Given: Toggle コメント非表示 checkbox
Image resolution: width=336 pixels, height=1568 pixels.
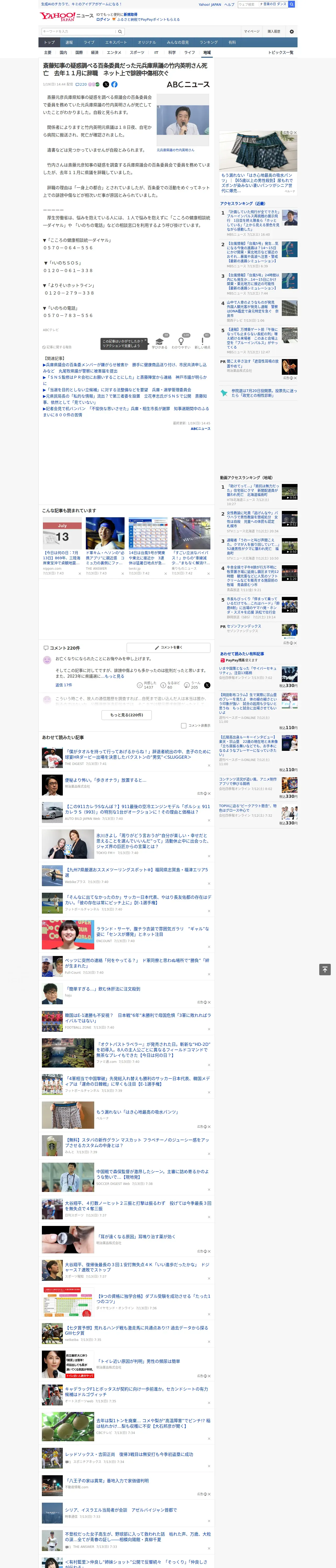Looking at the screenshot, I should [x=183, y=725].
